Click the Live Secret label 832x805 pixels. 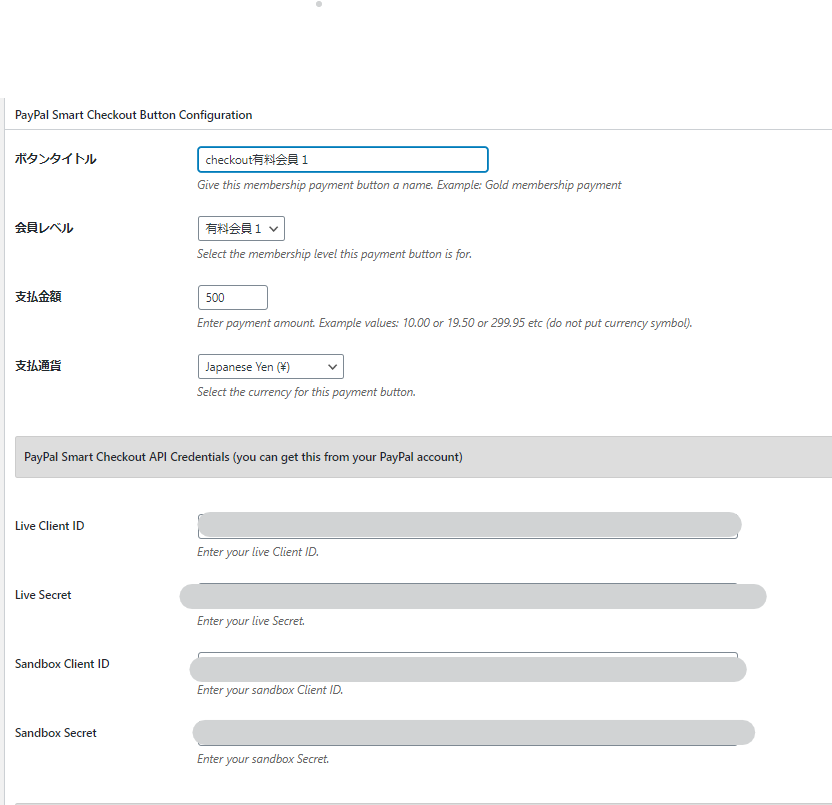coord(43,595)
